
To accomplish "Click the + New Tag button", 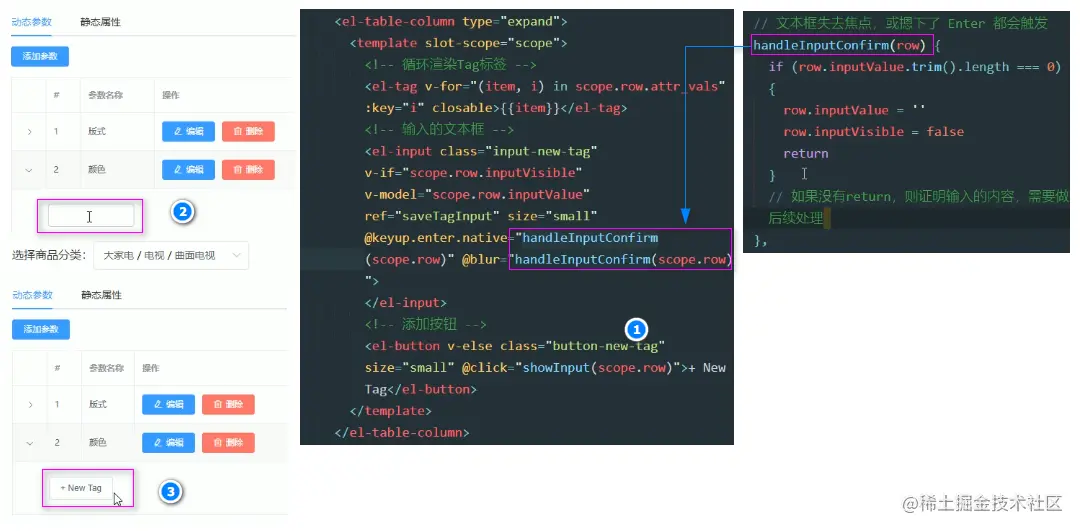I will point(81,488).
